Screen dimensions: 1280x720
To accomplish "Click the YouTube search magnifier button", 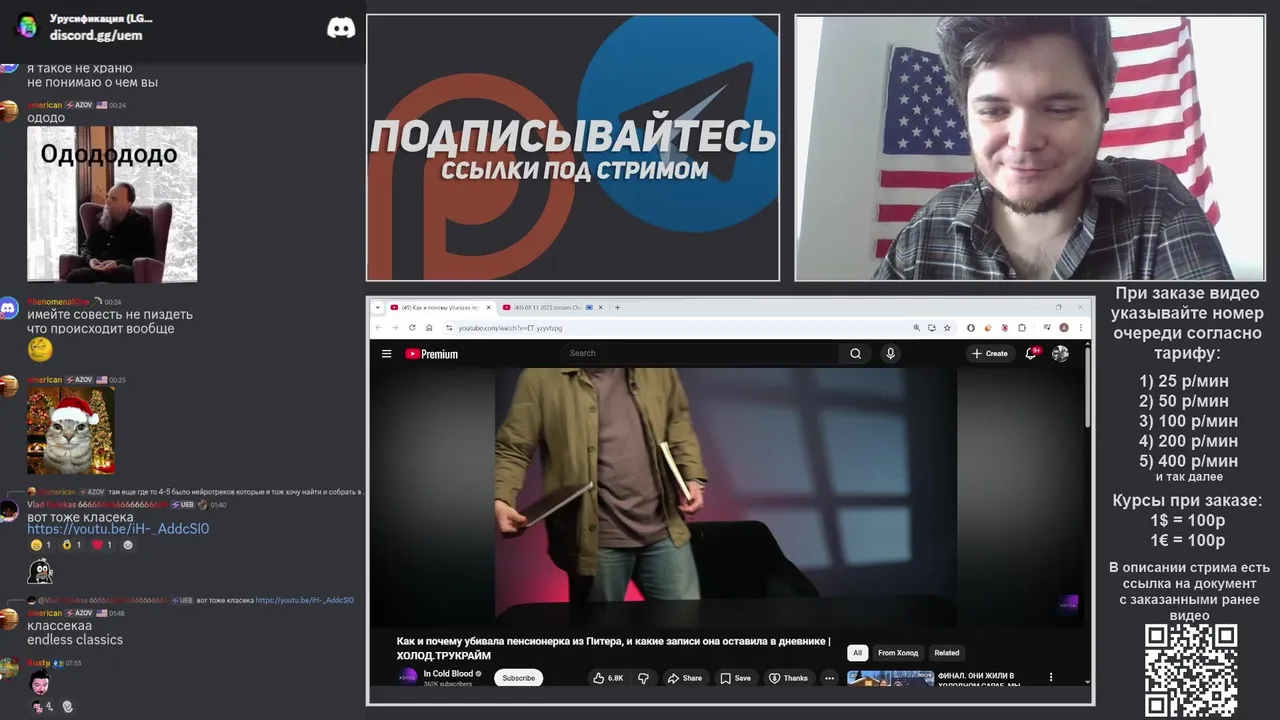I will coord(855,353).
